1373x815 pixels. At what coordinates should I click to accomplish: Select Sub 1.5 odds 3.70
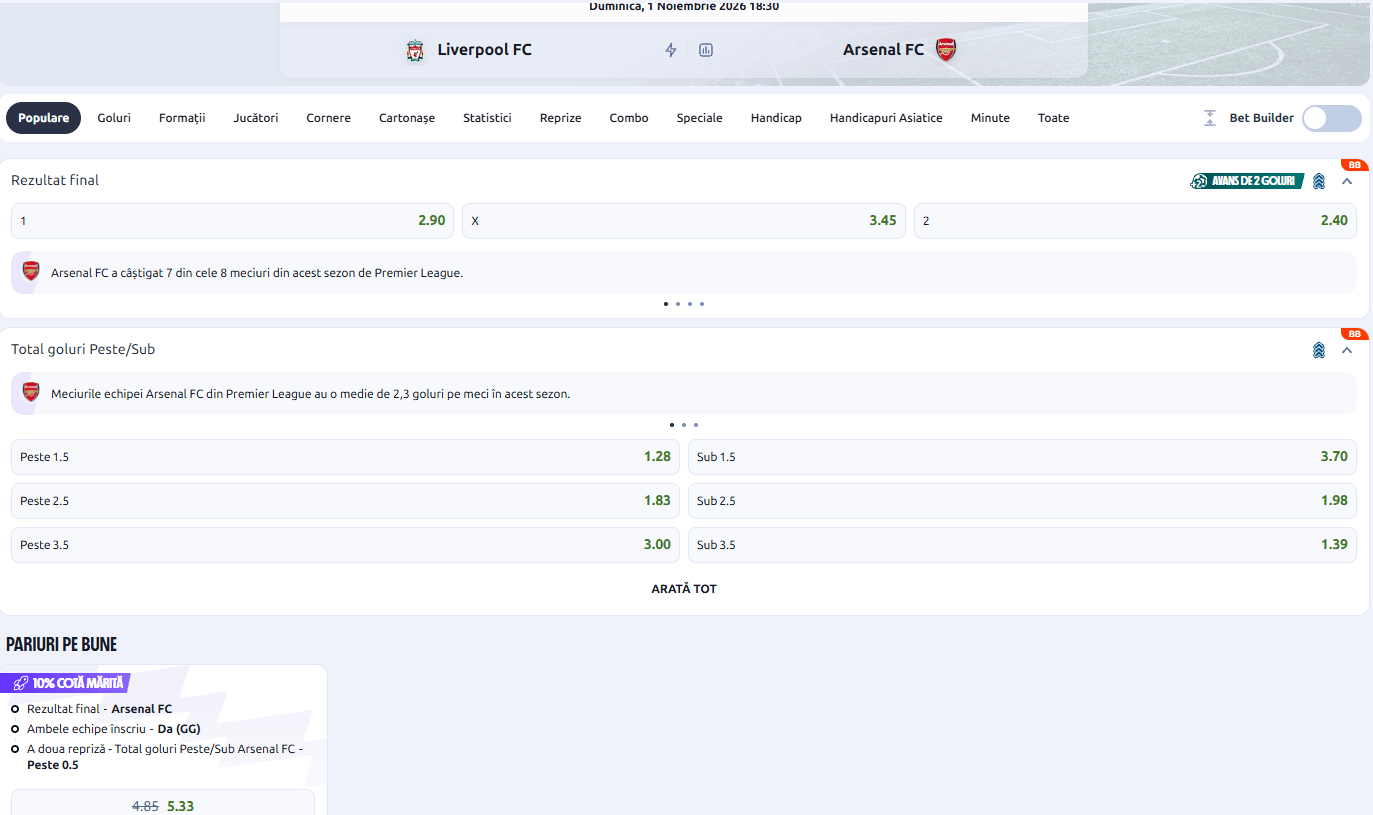pyautogui.click(x=1022, y=457)
